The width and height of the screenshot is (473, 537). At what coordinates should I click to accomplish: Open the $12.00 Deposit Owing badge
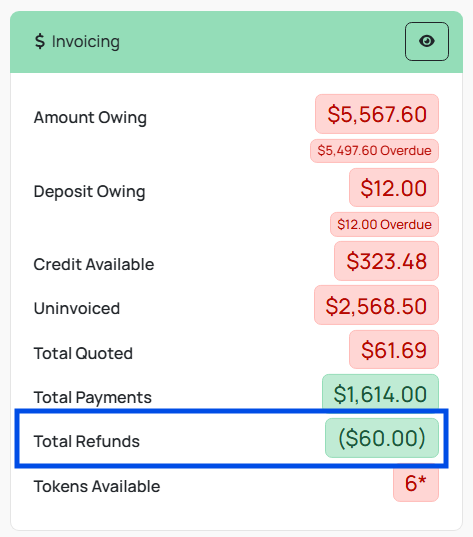click(394, 188)
